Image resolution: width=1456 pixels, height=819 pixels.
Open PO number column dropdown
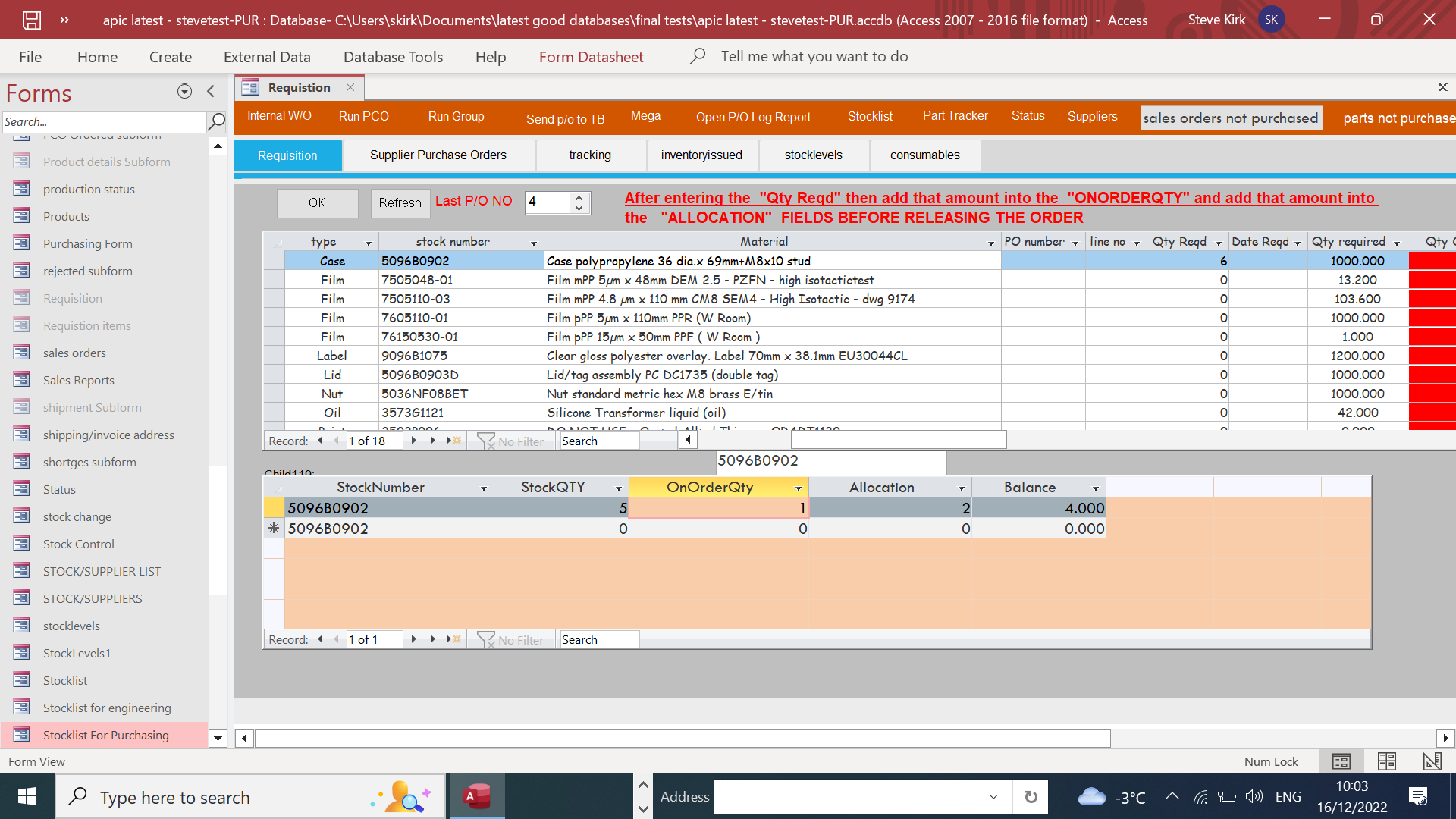point(1075,243)
